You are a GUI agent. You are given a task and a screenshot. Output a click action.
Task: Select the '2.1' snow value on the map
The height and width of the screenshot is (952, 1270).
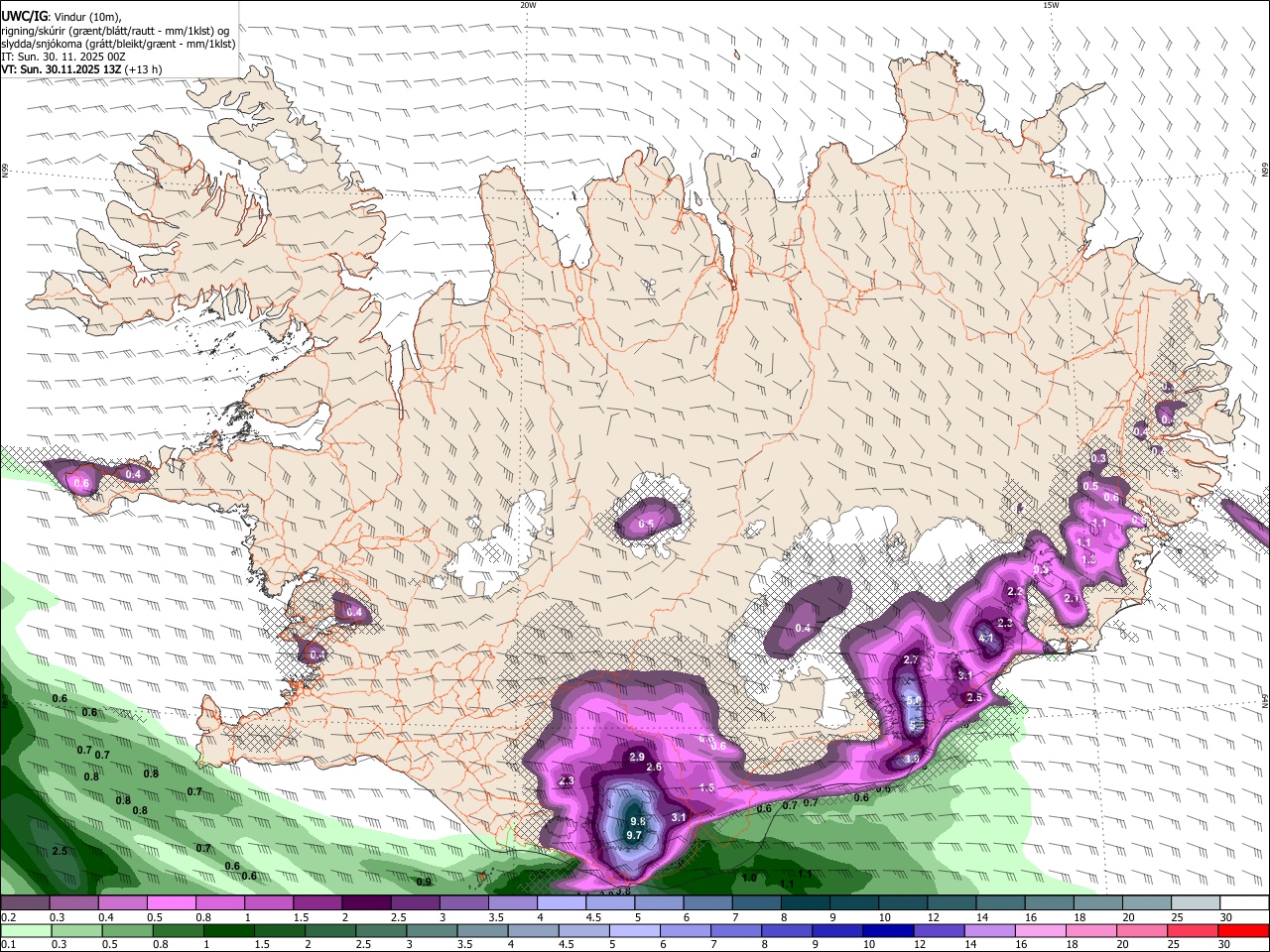point(1072,598)
